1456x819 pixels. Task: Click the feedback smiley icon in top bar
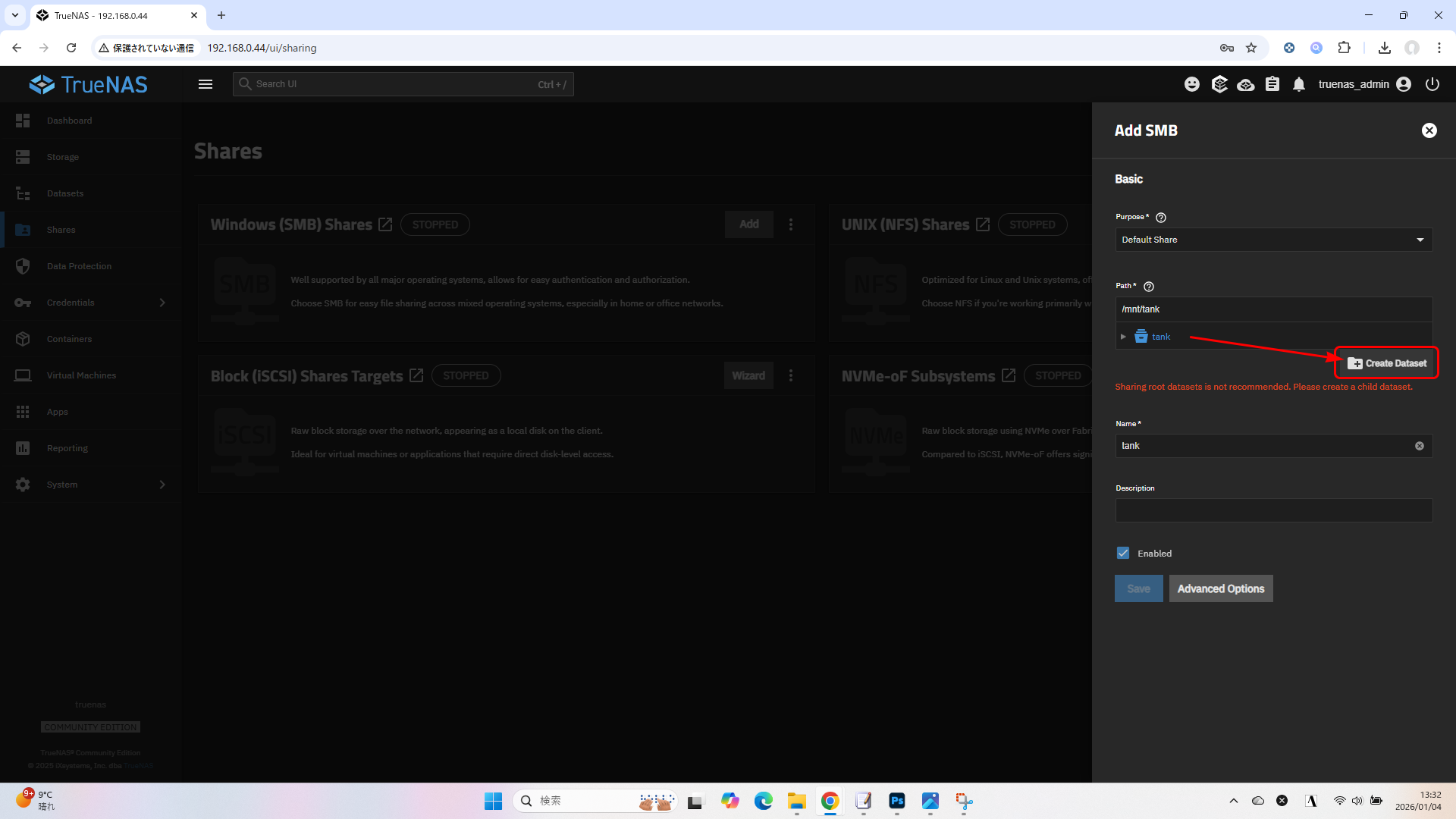pos(1192,84)
